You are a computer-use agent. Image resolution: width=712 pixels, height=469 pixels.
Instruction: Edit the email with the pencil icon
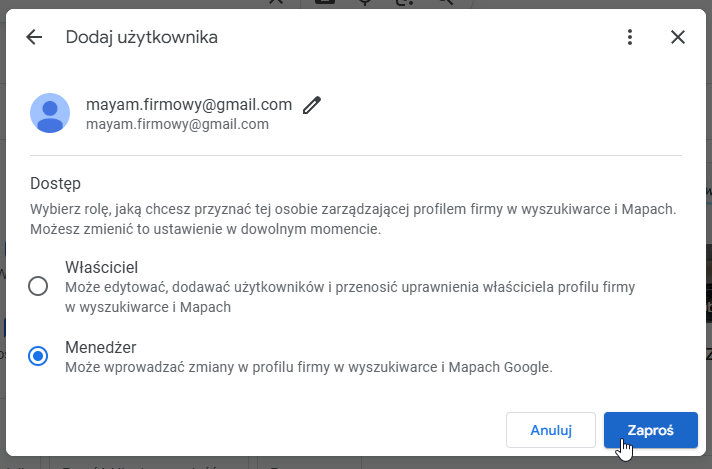point(312,105)
